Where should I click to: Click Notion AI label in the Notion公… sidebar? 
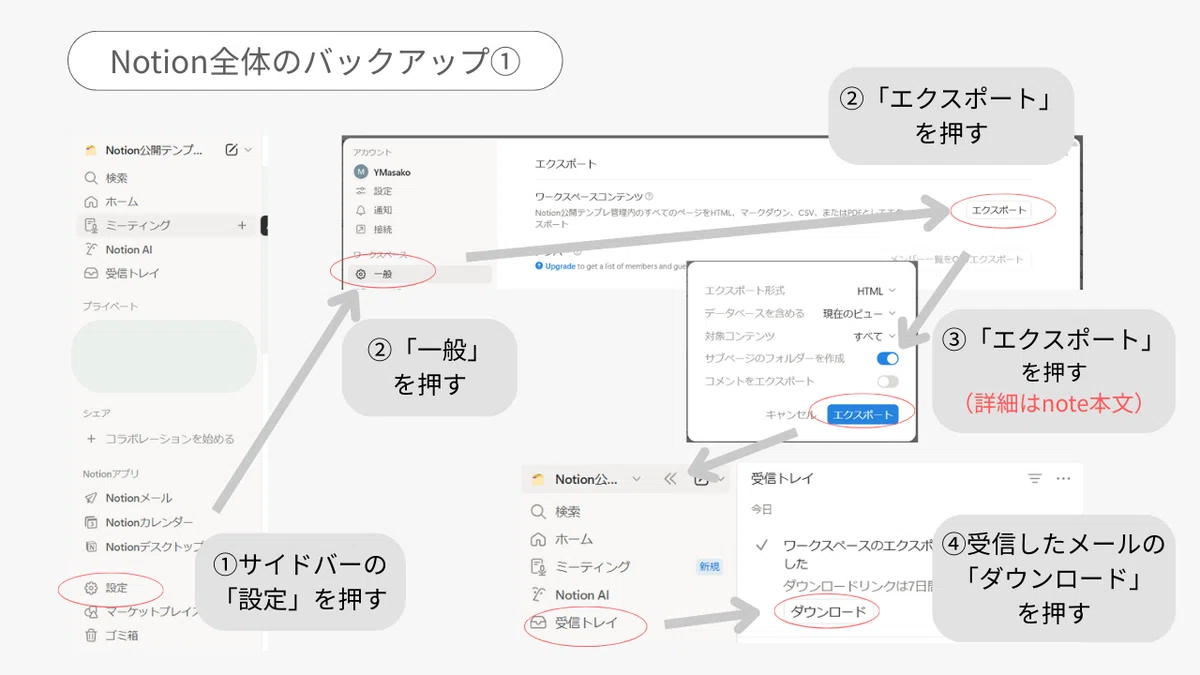(582, 595)
